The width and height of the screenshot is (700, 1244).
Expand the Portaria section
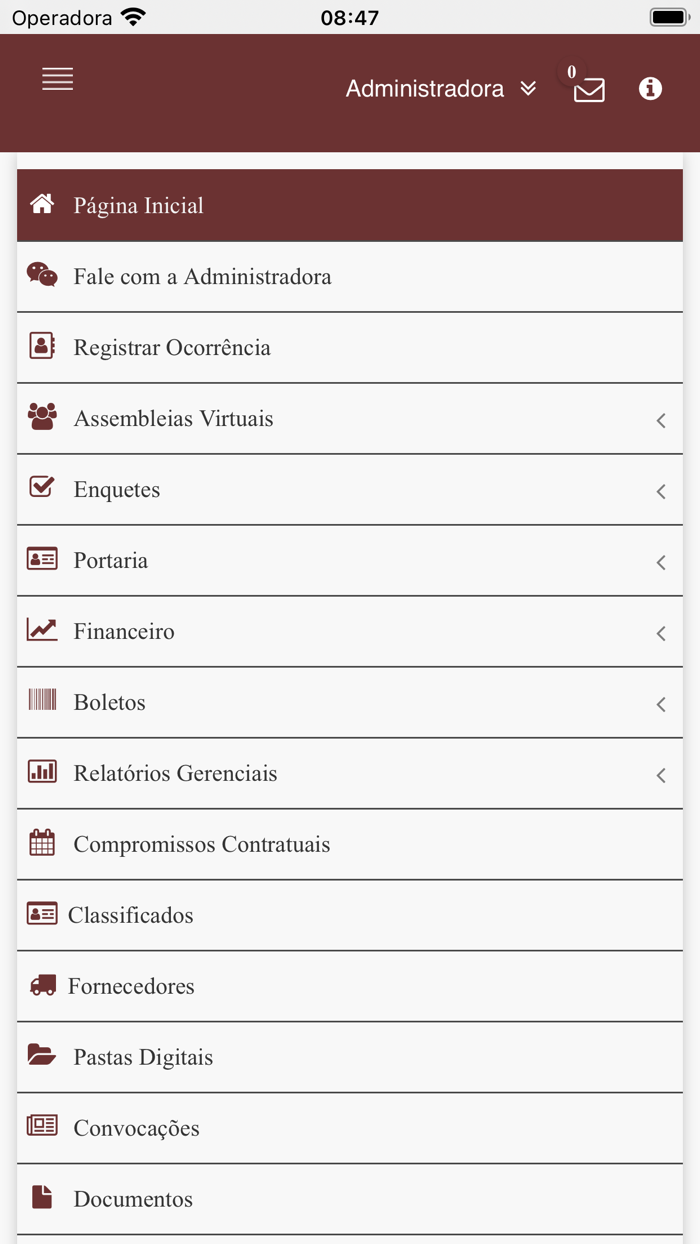coord(660,562)
